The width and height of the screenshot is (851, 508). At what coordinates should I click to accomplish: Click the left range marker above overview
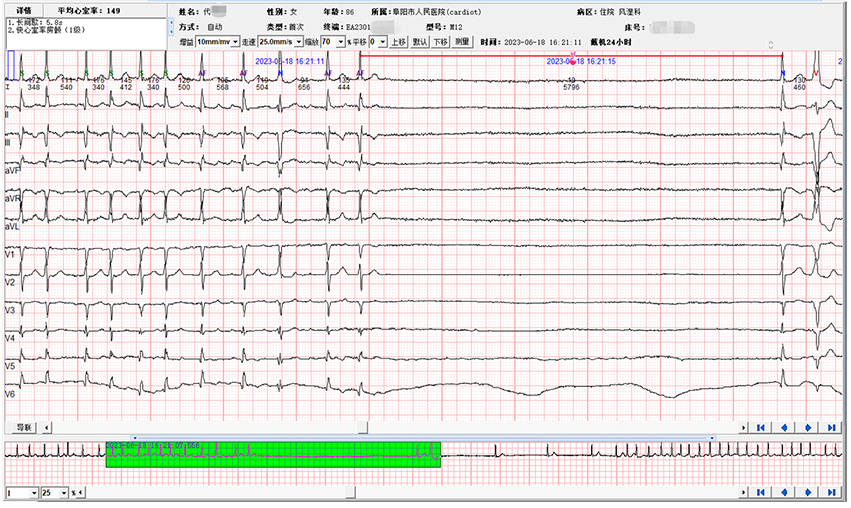coord(135,437)
